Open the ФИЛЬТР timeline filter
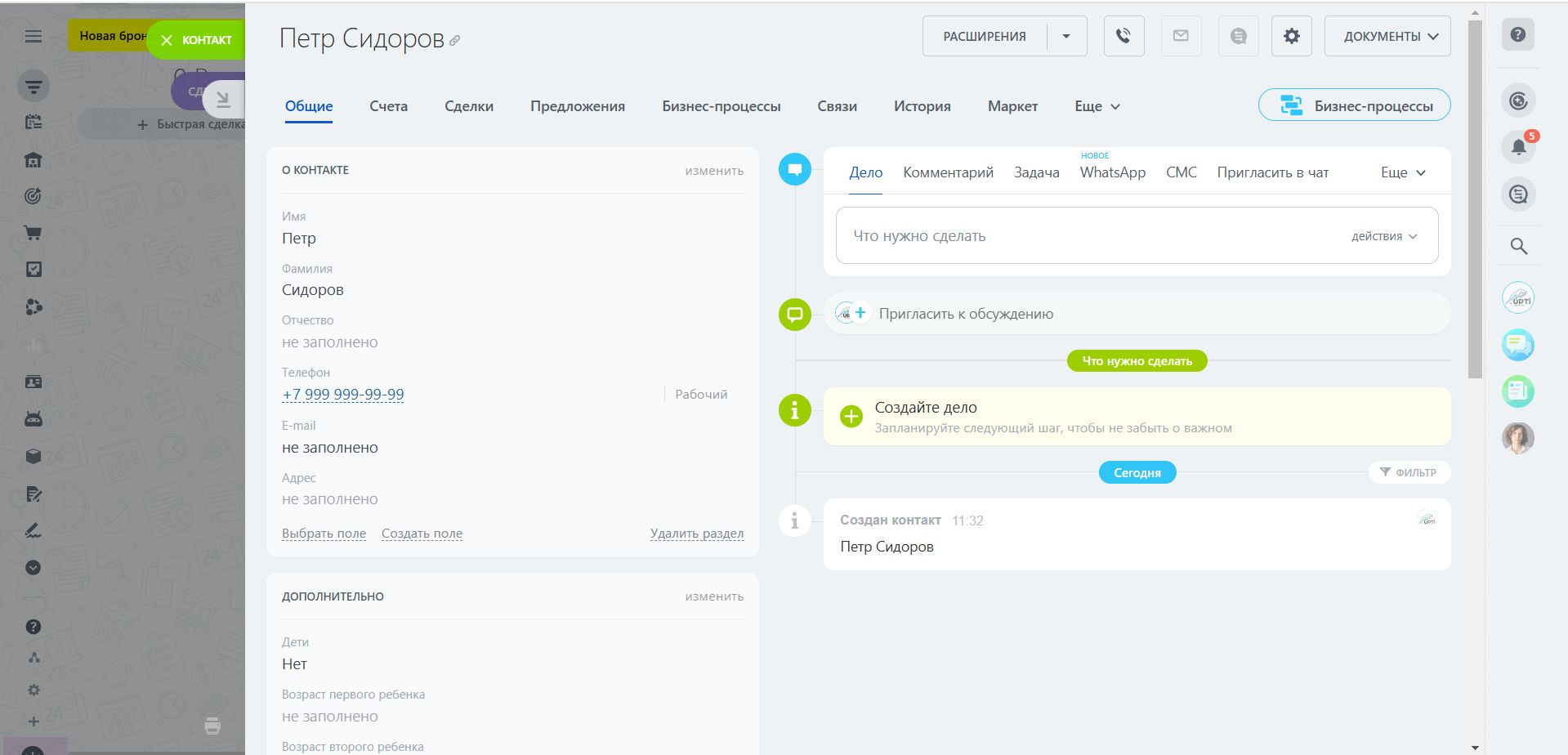1568x755 pixels. point(1408,472)
